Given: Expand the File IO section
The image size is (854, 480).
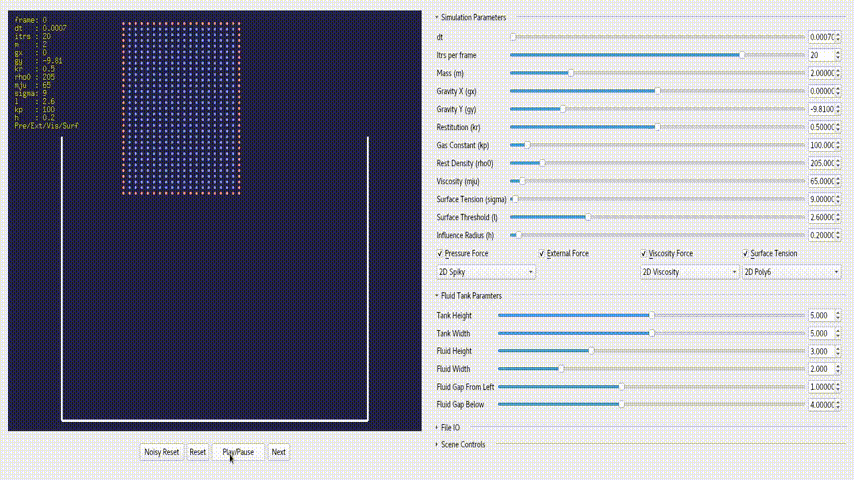Looking at the screenshot, I should pos(449,427).
